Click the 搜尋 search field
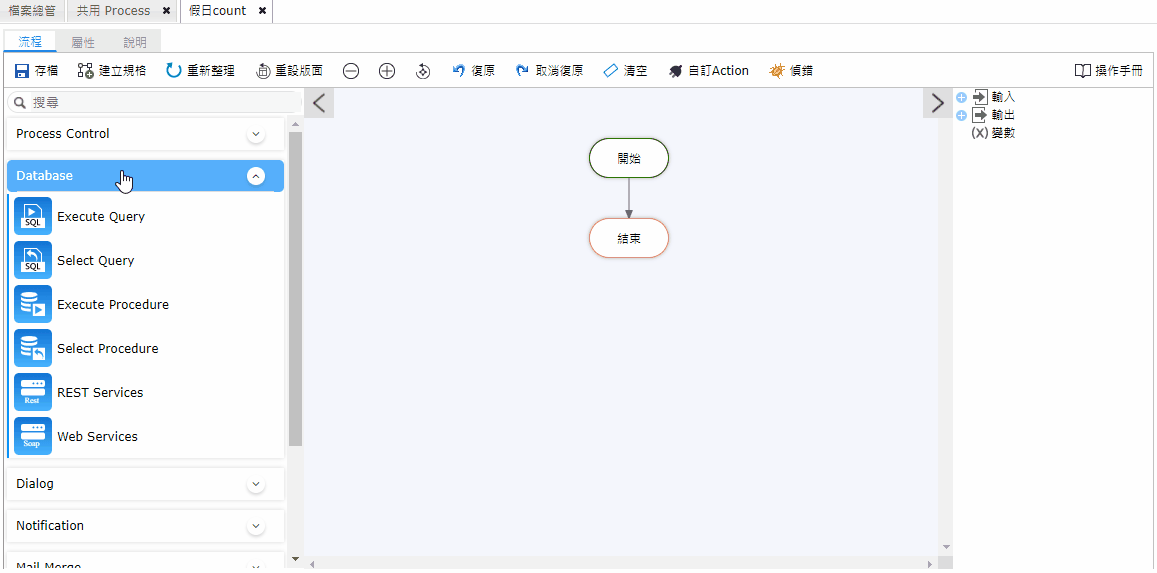Screen dimensions: 1157x573 (160, 103)
